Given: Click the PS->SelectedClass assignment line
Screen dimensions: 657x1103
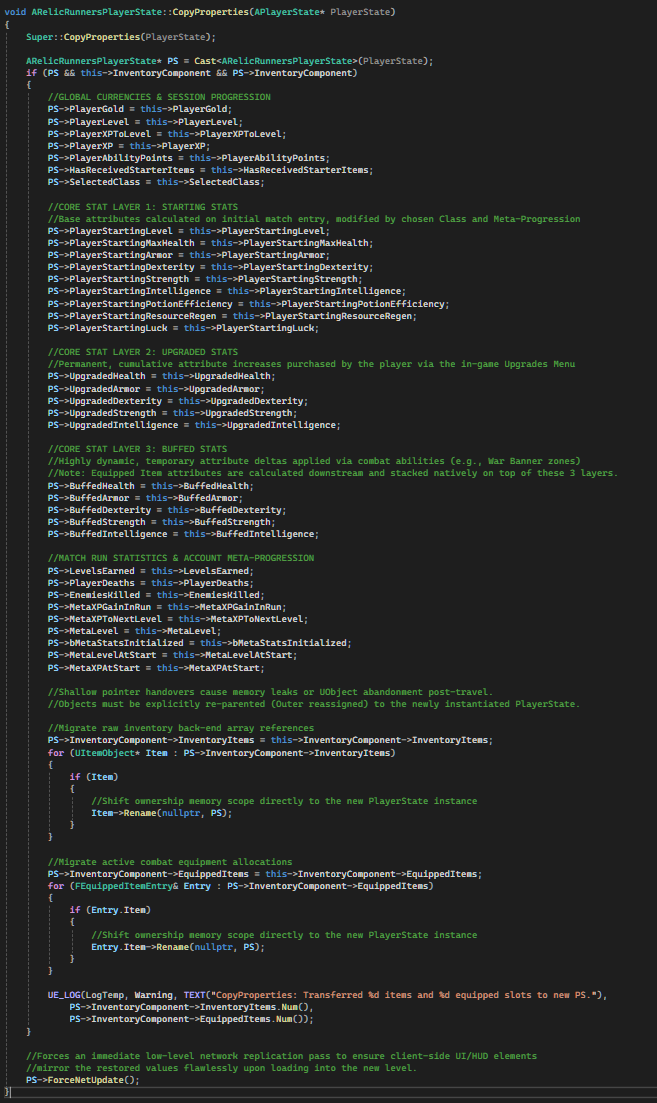Looking at the screenshot, I should tap(156, 182).
